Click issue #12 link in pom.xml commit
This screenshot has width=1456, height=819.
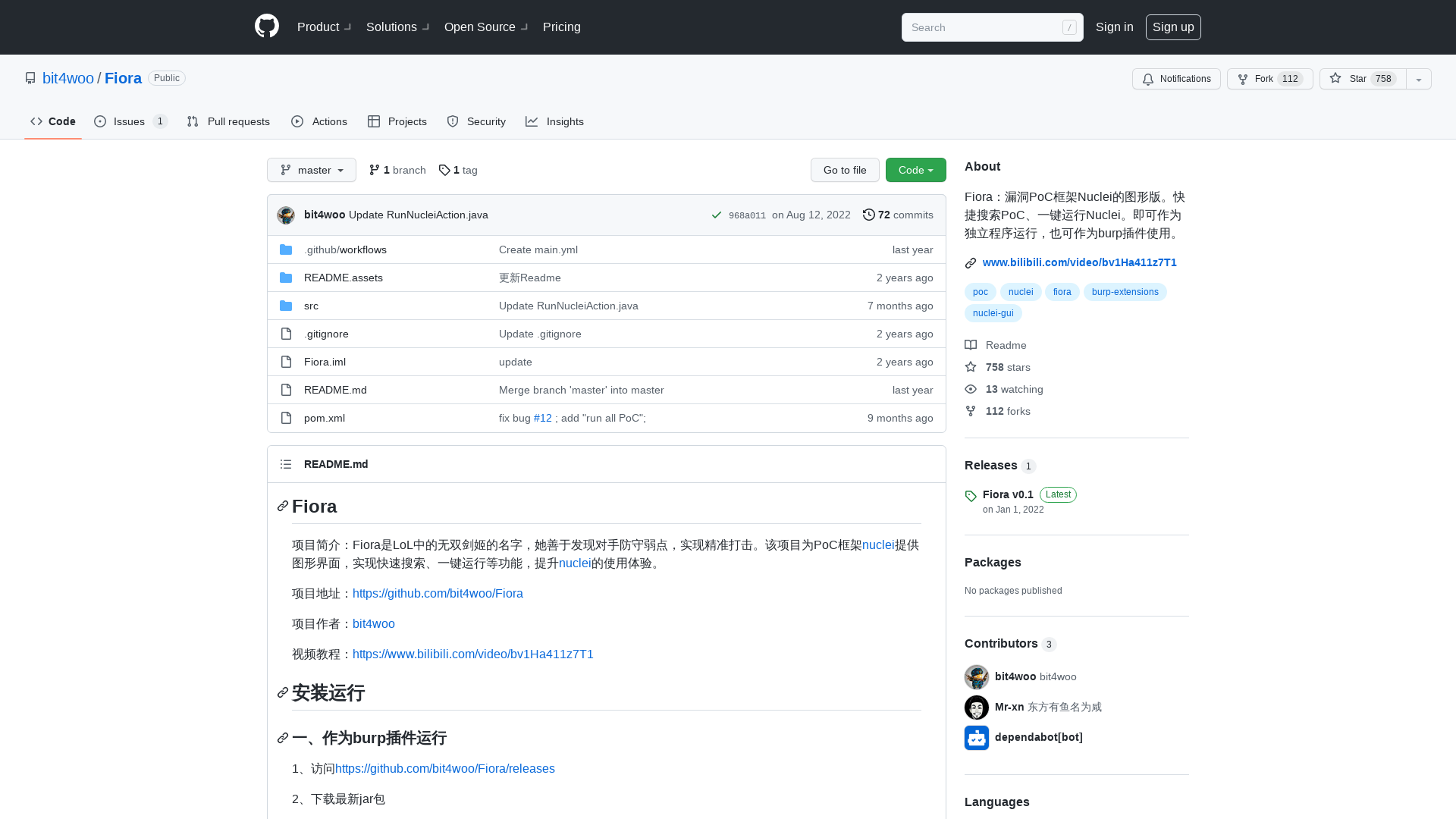[543, 418]
